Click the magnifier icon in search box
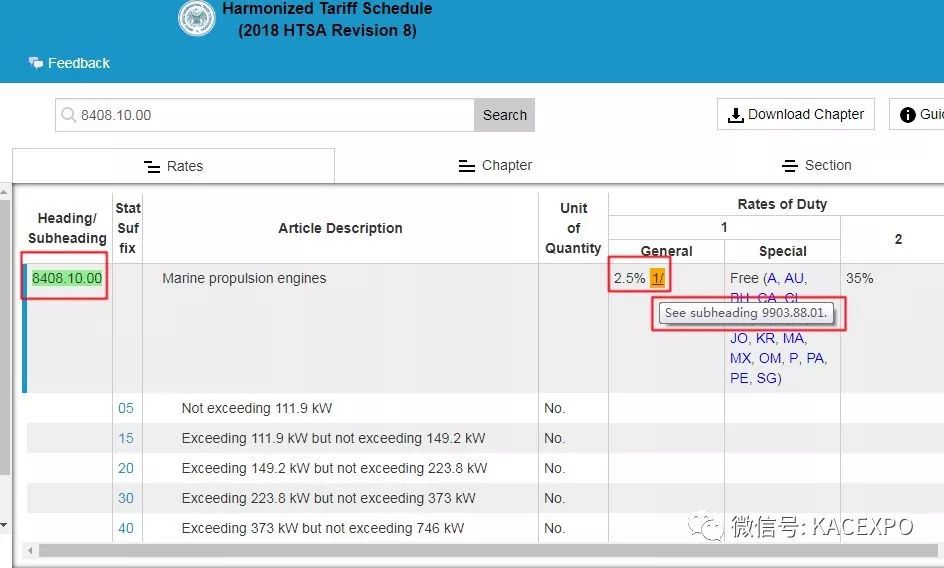Viewport: 944px width, 568px height. 69,114
